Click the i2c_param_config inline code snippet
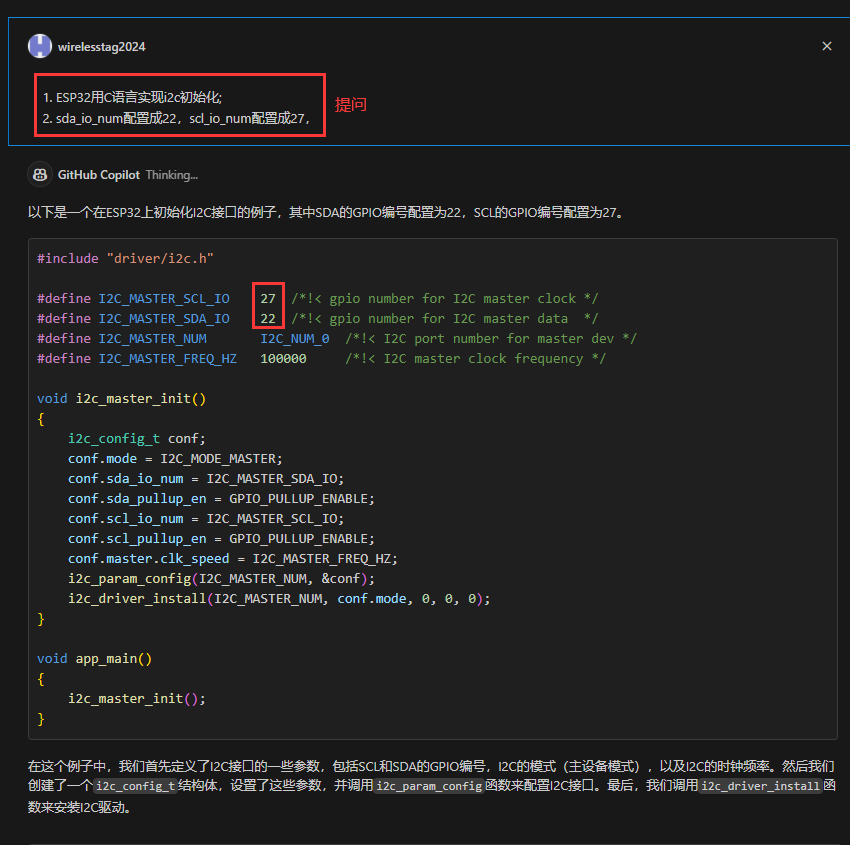The width and height of the screenshot is (850, 845). coord(428,787)
